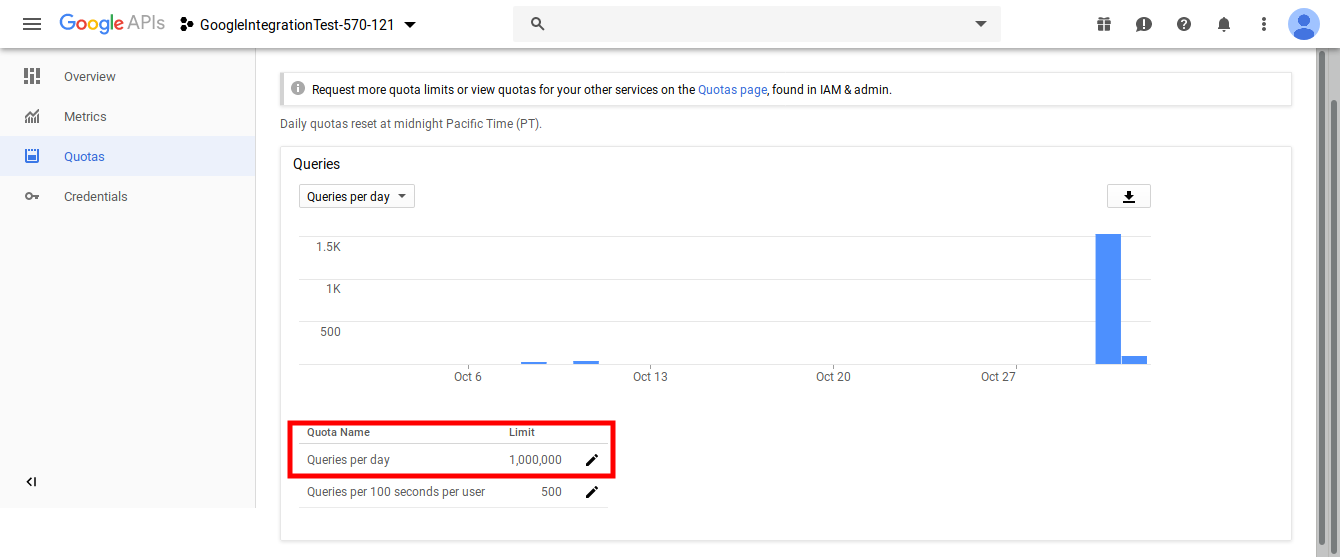Edit Queries per 100 seconds per user limit
1340x557 pixels.
point(592,492)
